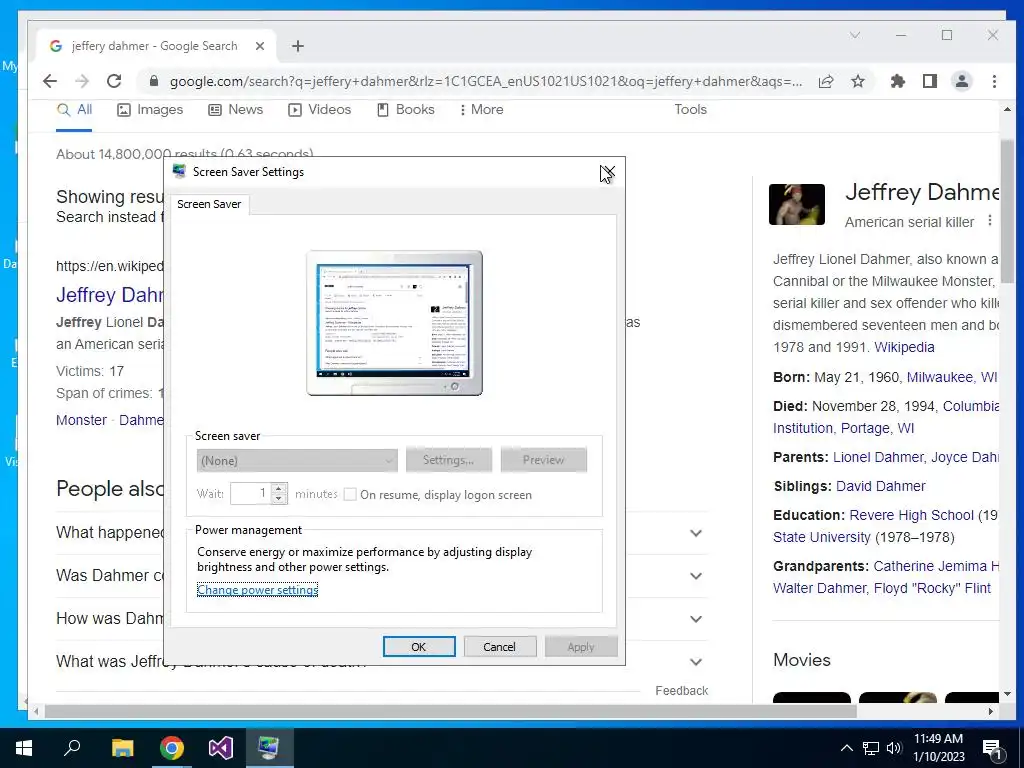The width and height of the screenshot is (1024, 768).
Task: Open taskbar search magnifier
Action: click(72, 748)
